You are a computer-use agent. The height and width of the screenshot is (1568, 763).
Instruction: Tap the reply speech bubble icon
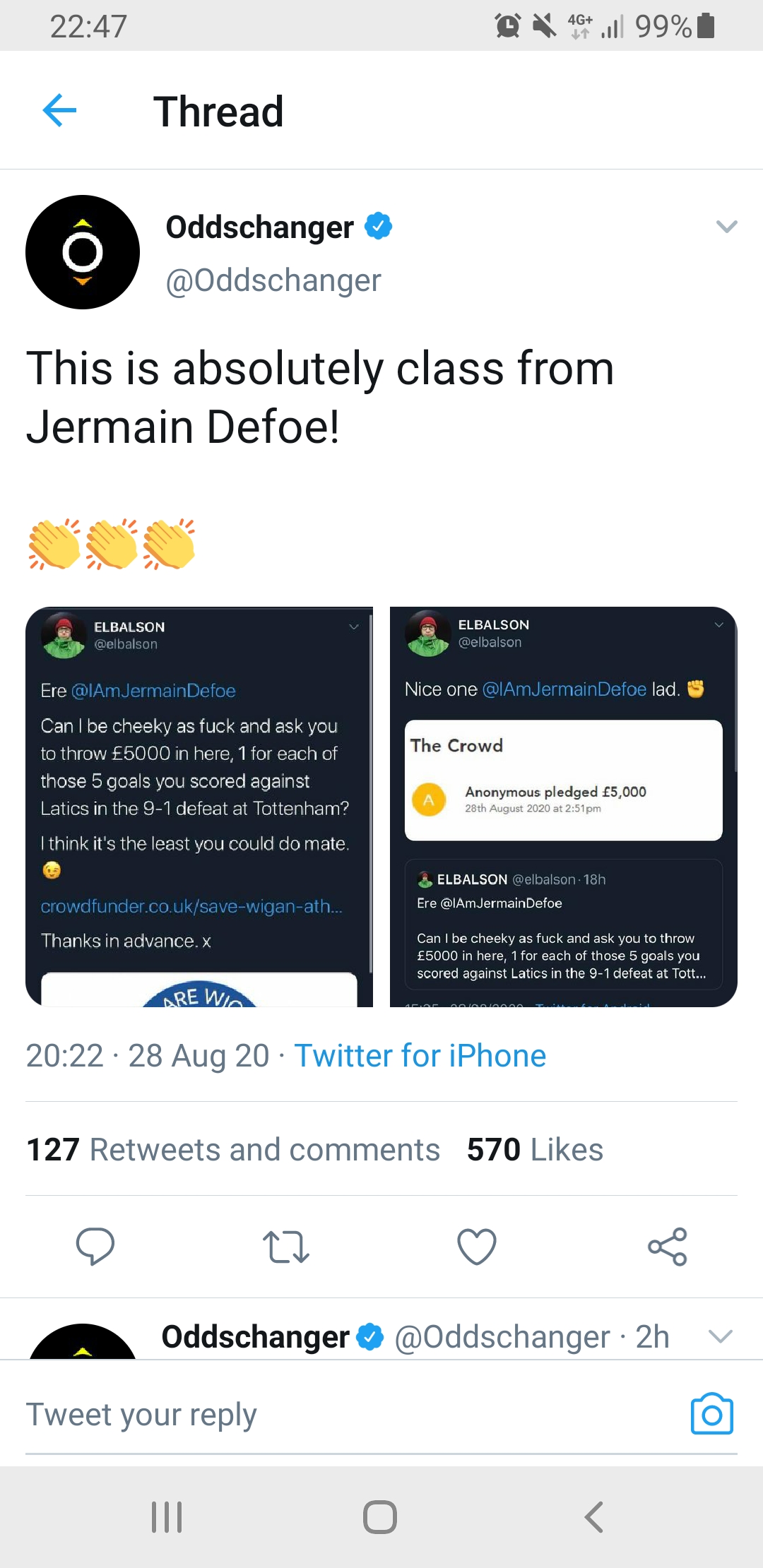click(95, 1246)
